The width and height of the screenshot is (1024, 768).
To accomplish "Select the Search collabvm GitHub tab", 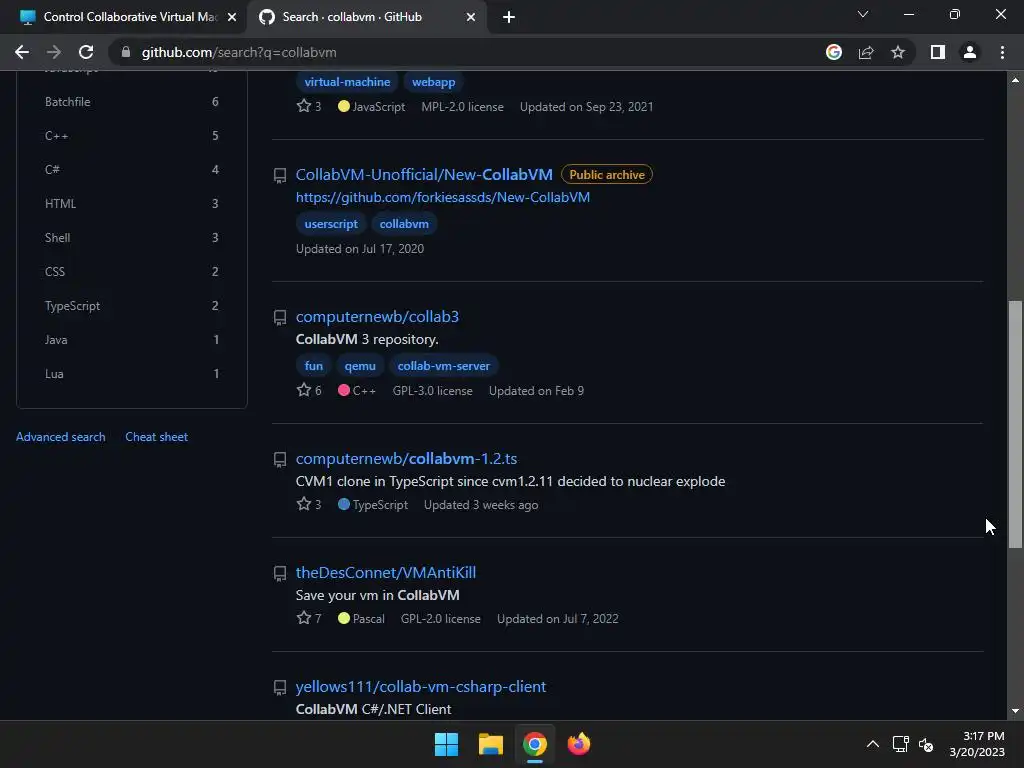I will point(367,17).
